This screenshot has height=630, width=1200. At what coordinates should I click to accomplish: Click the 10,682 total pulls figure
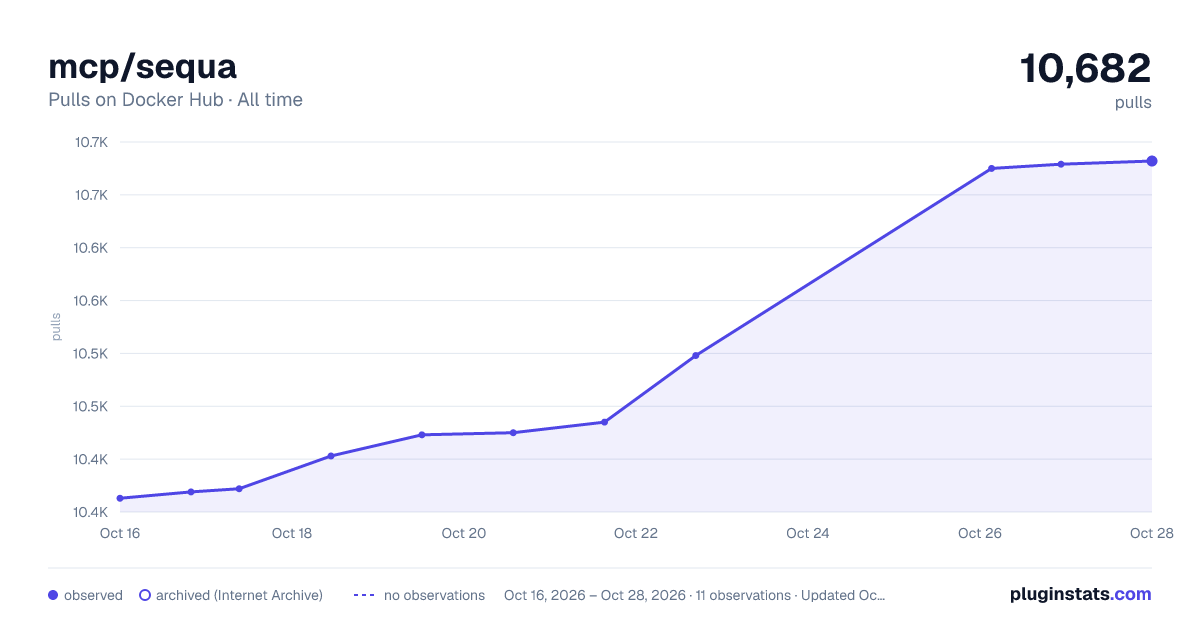tap(1086, 68)
